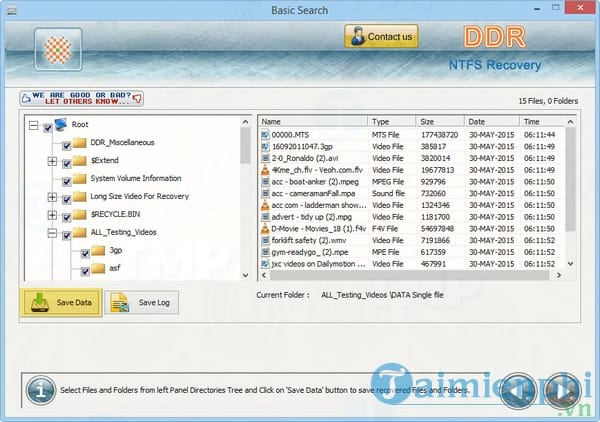The width and height of the screenshot is (600, 422).
Task: Open the window system menu icon in title bar
Action: (12, 10)
